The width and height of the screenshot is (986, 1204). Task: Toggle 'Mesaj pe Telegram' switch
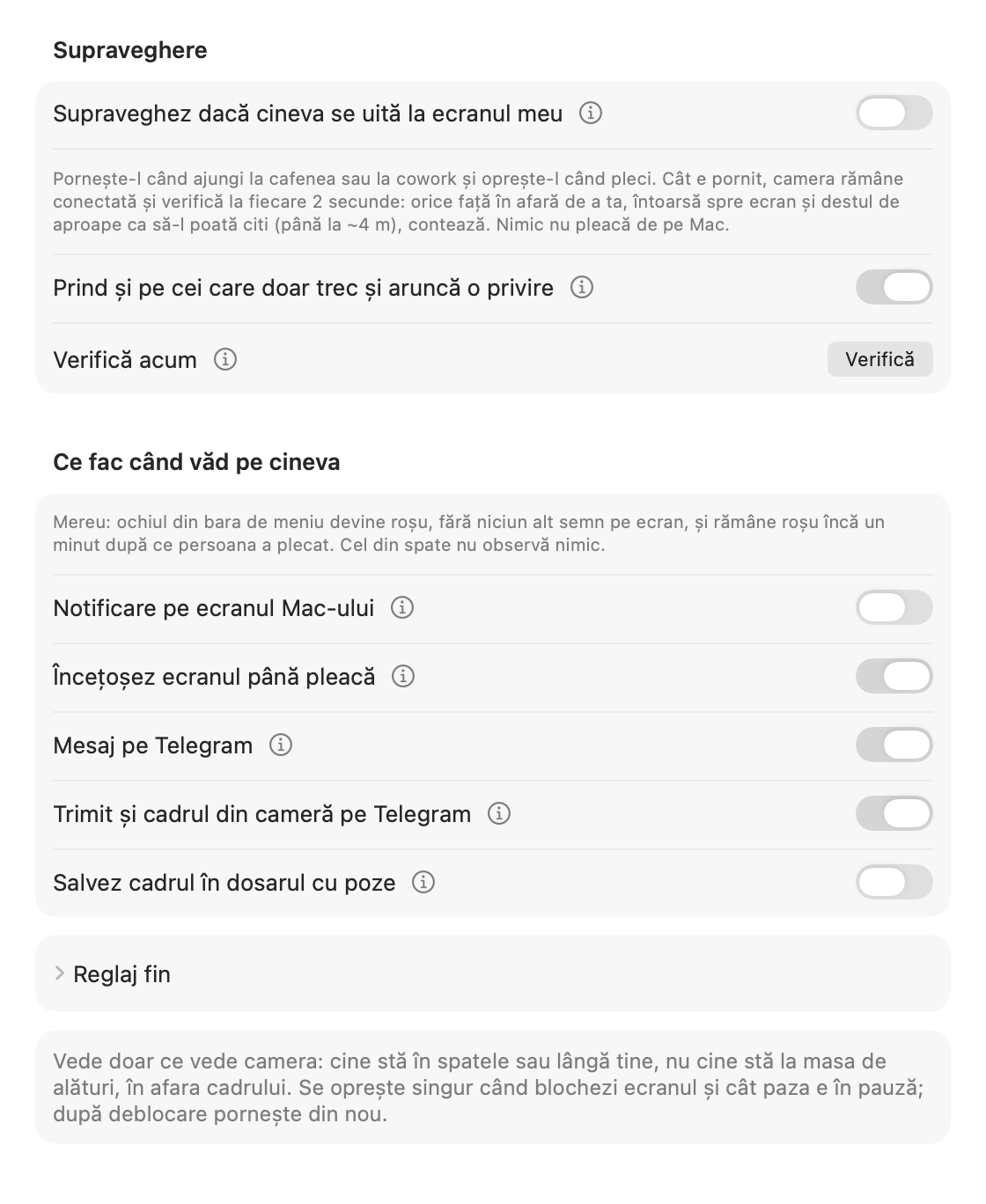894,745
